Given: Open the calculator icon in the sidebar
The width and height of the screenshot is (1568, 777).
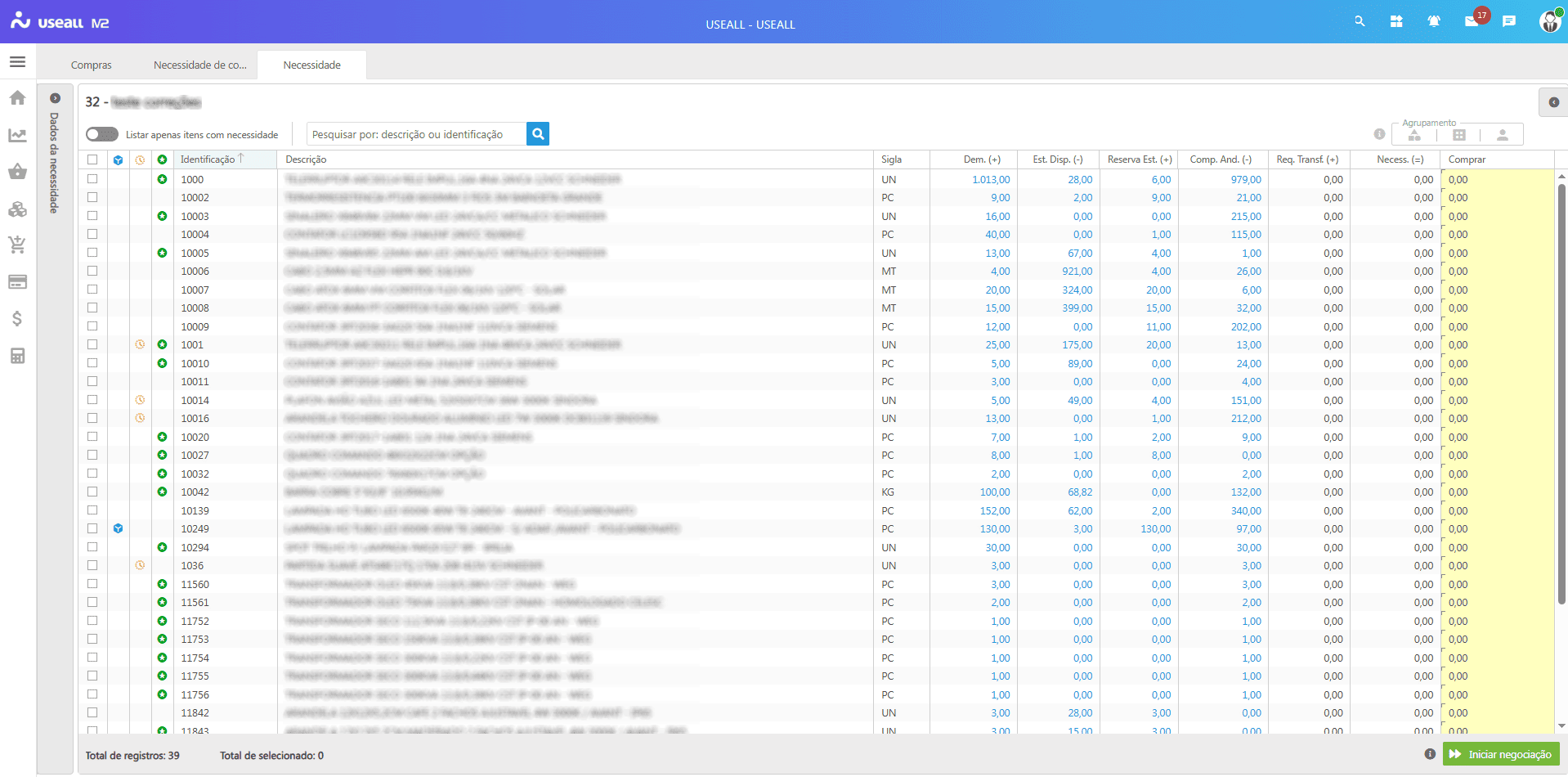Looking at the screenshot, I should coord(17,356).
